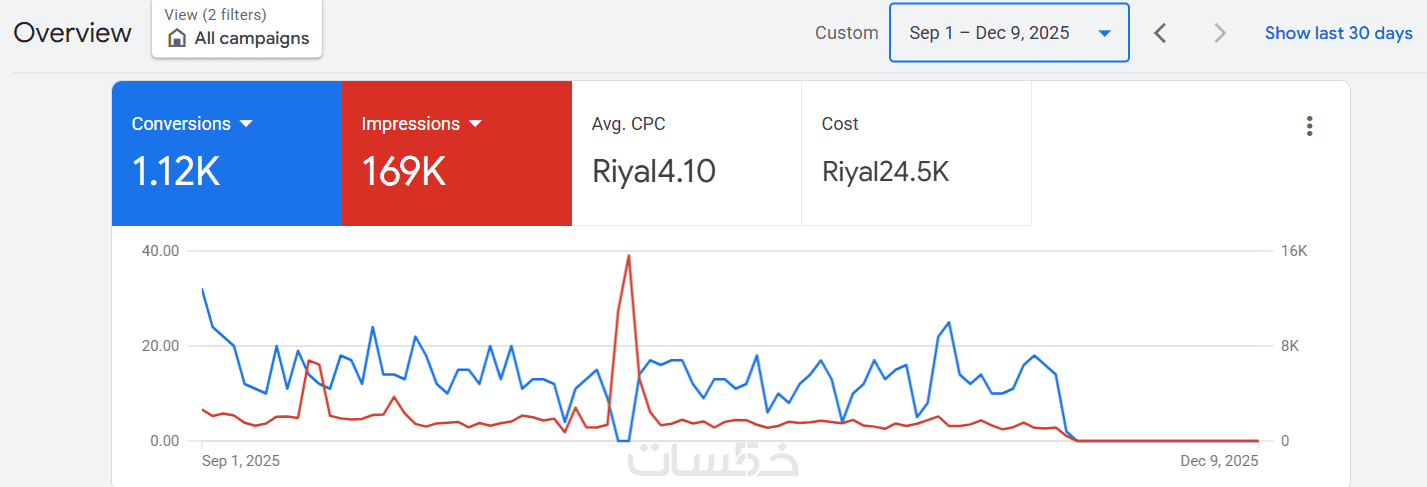This screenshot has height=487, width=1427.
Task: Expand the Impressions metric dropdown arrow
Action: 475,124
